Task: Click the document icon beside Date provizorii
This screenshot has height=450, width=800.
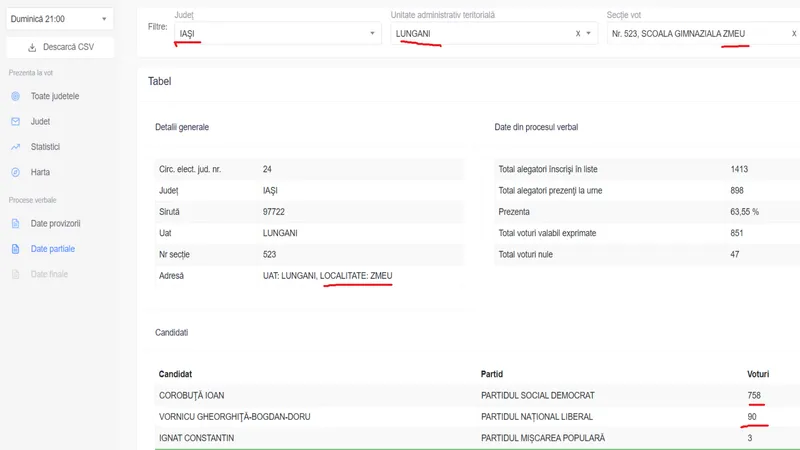Action: pyautogui.click(x=15, y=223)
